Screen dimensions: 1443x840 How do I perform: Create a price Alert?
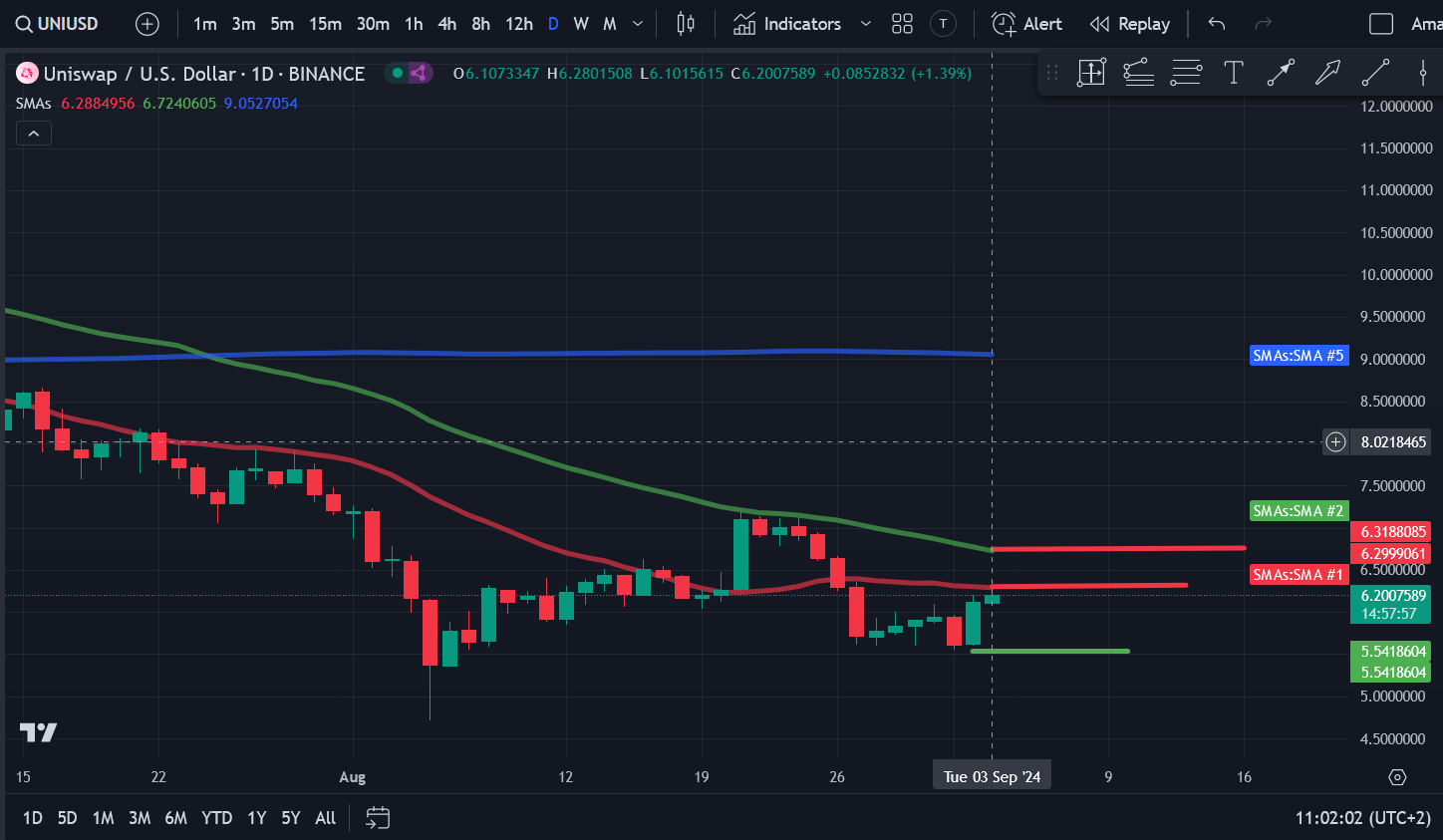tap(1027, 24)
